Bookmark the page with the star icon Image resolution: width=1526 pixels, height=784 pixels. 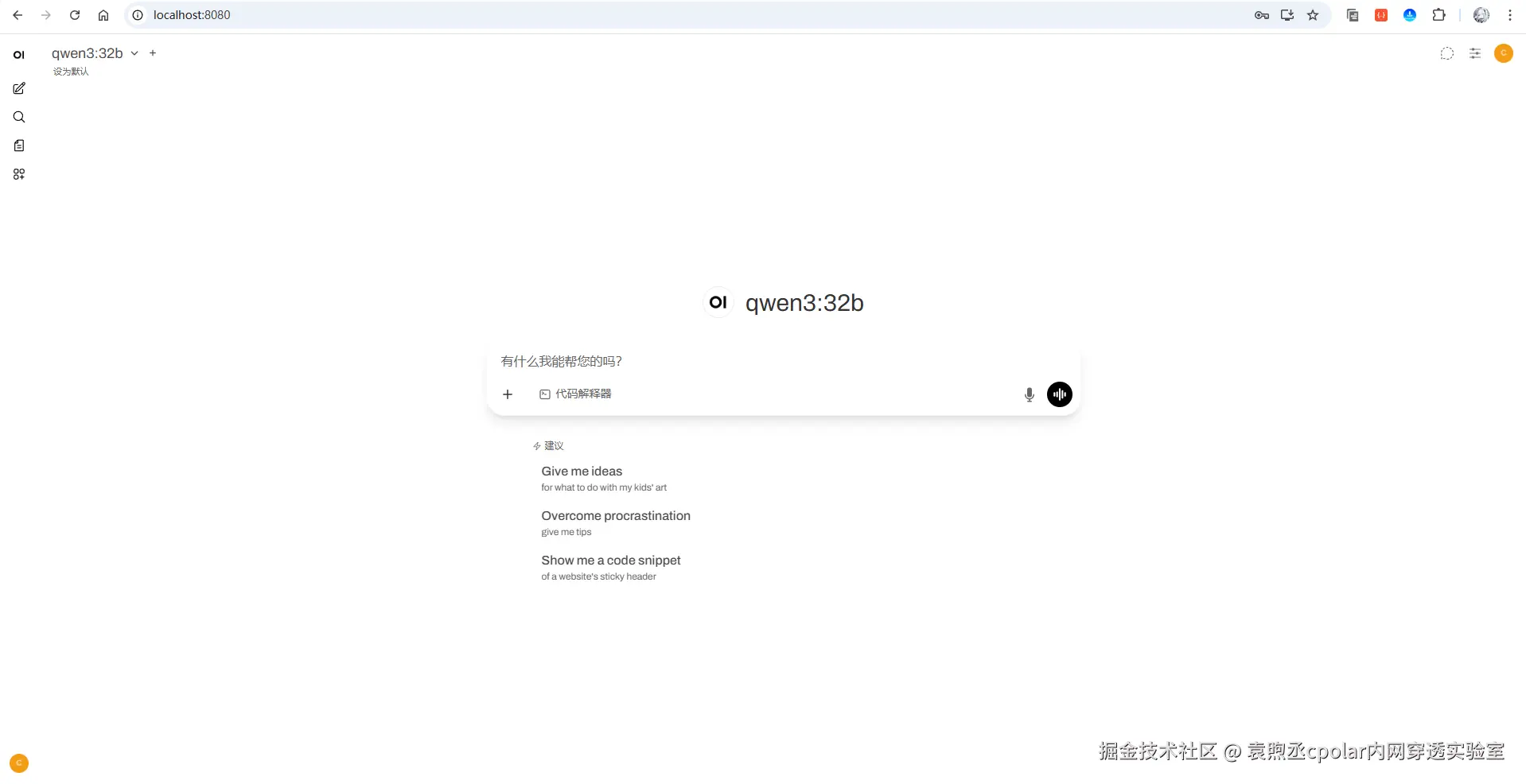(1313, 15)
